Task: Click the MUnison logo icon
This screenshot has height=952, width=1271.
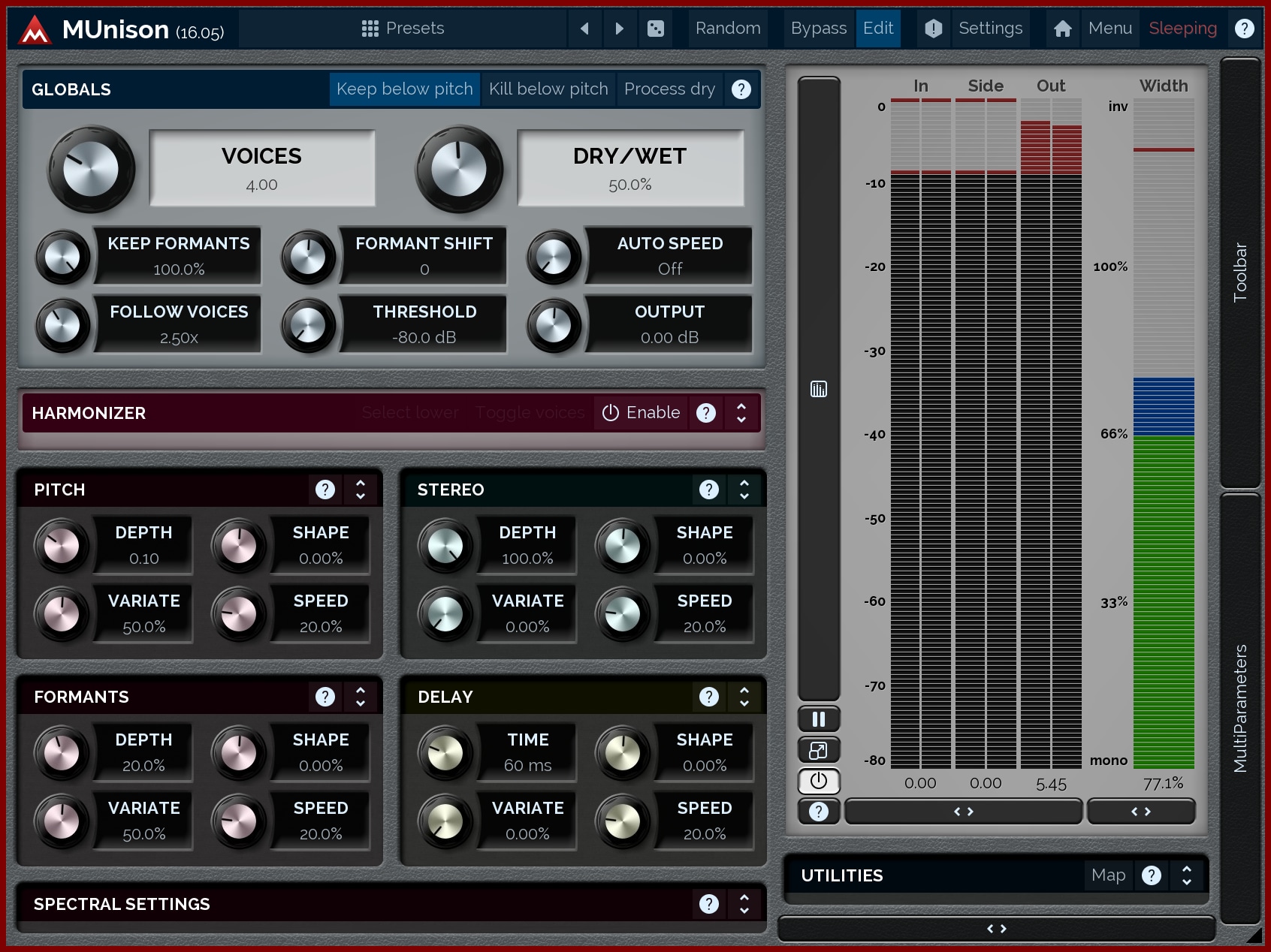Action: 35,29
